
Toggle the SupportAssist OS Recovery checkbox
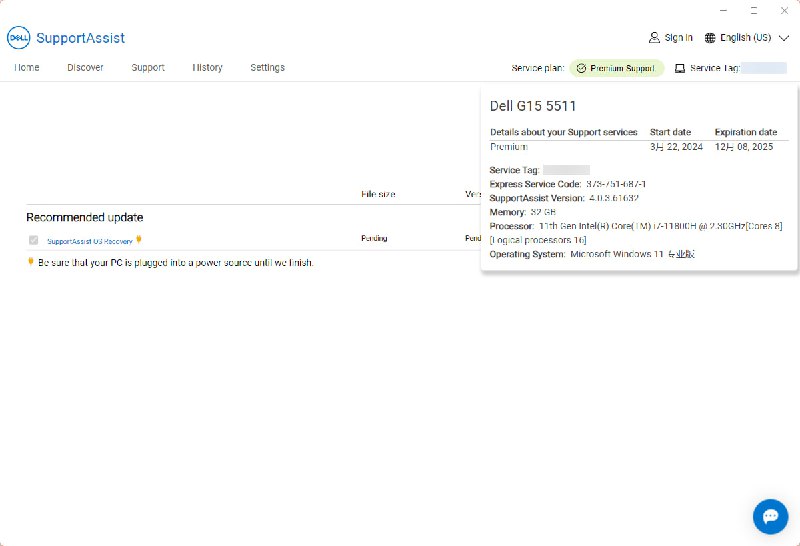34,240
